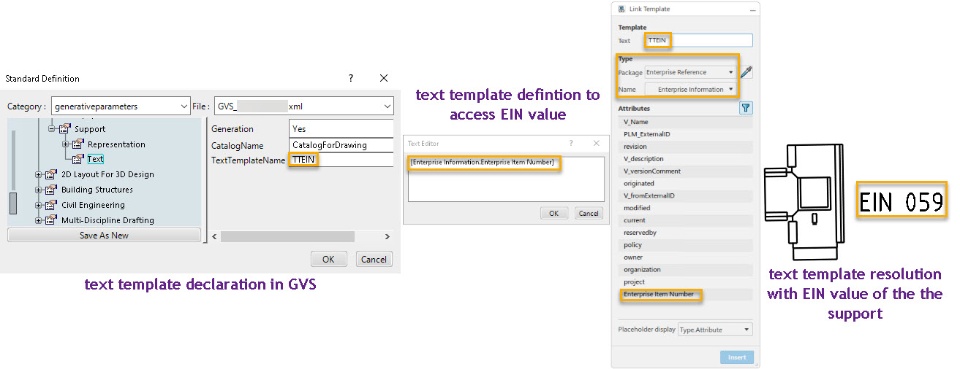Click the Text Editor help question mark
Screen dimensions: 960x369
pyautogui.click(x=571, y=143)
